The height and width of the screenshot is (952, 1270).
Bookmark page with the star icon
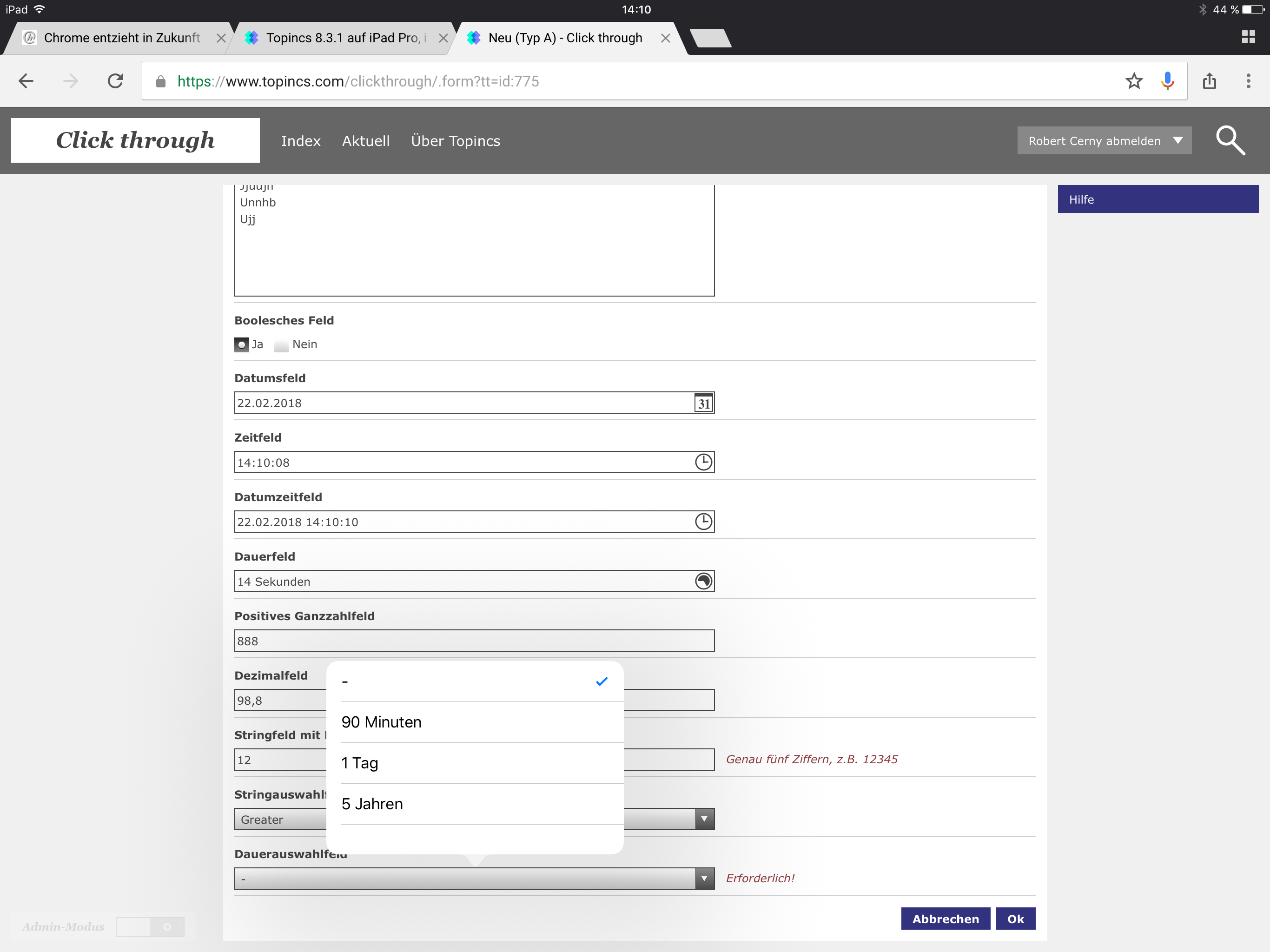(x=1133, y=81)
